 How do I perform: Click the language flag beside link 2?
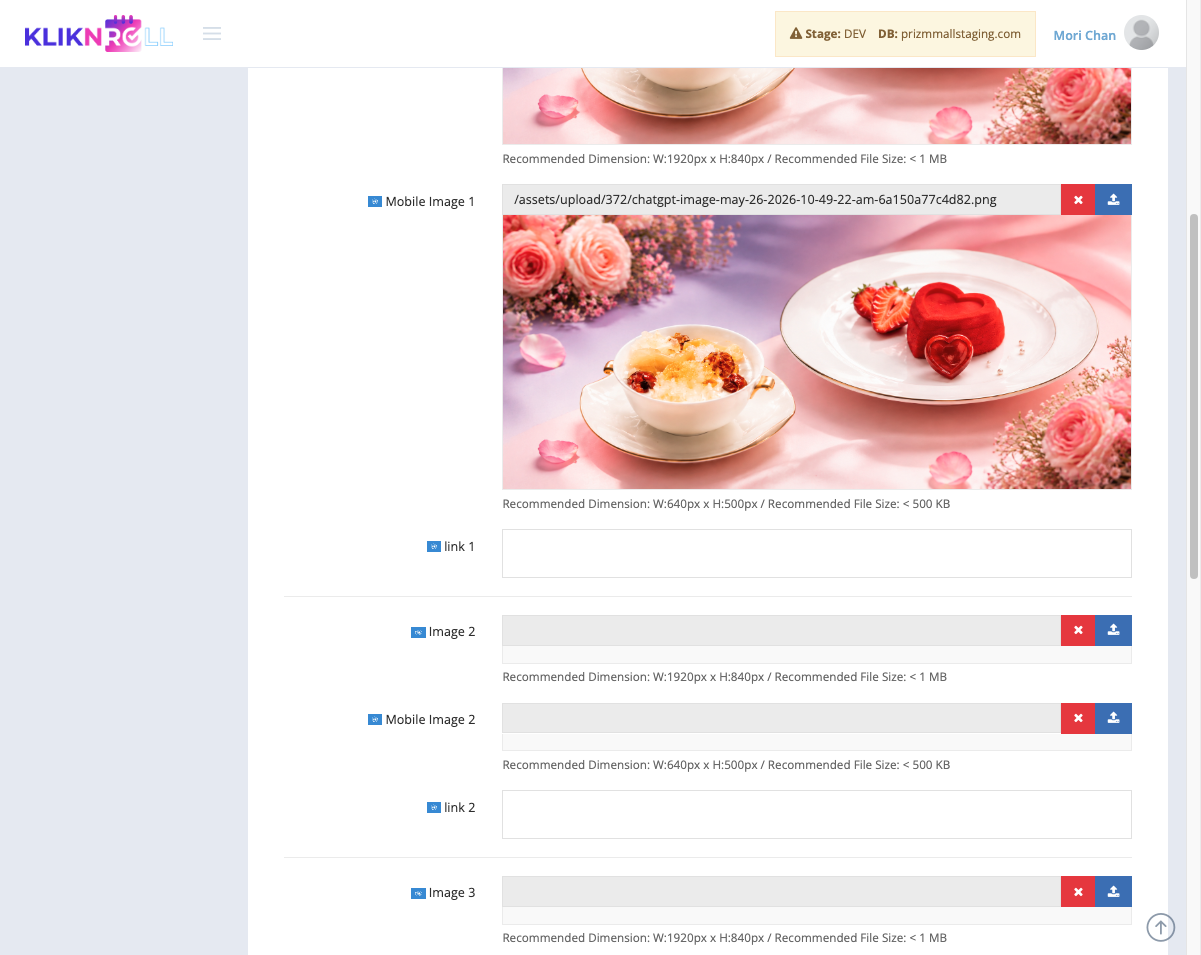(x=434, y=808)
